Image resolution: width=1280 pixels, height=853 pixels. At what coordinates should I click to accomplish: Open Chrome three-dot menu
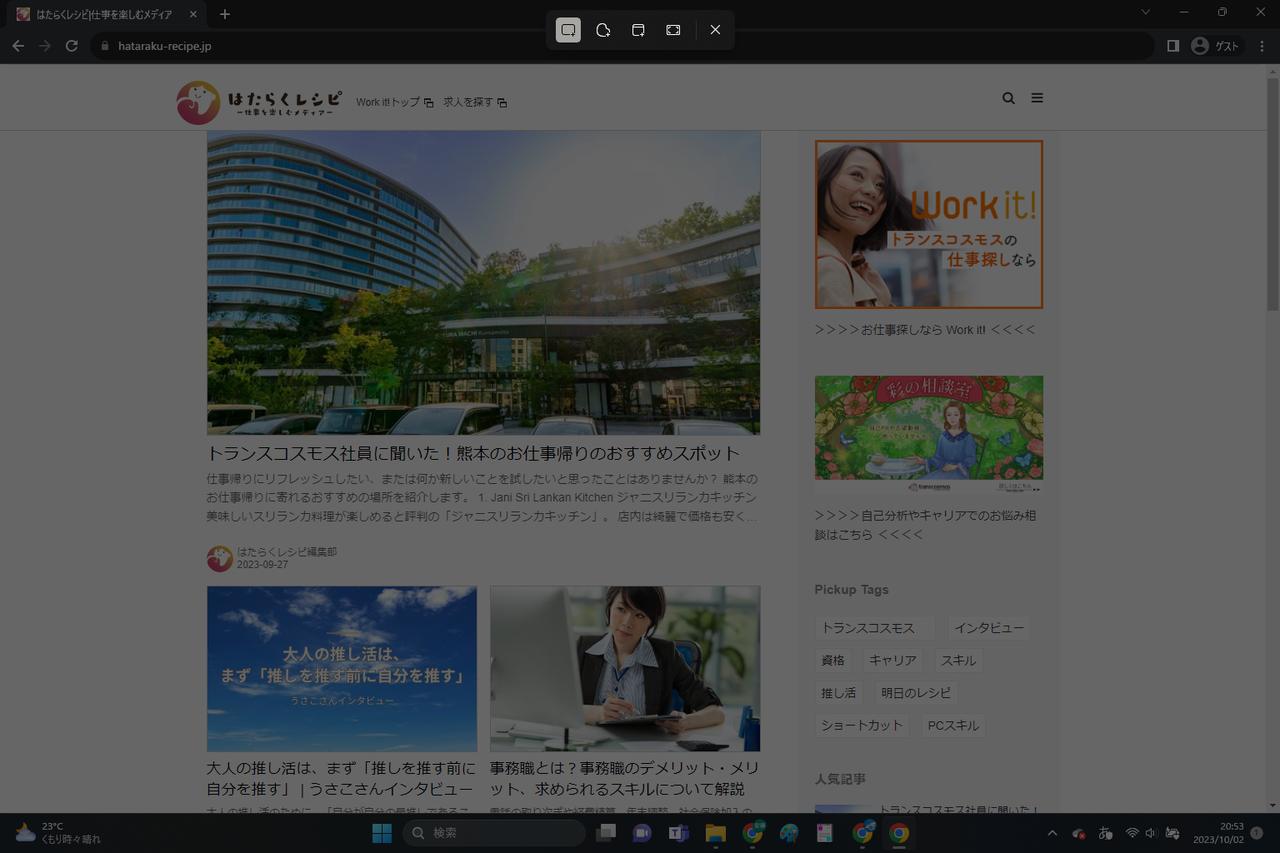(x=1260, y=46)
